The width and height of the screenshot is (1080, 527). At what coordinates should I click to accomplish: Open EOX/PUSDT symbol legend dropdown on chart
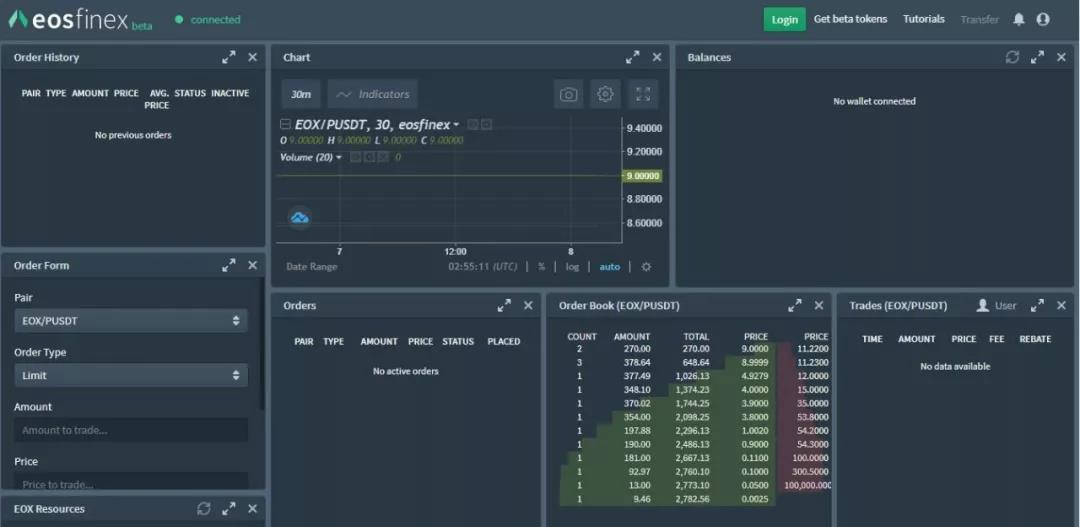[456, 125]
